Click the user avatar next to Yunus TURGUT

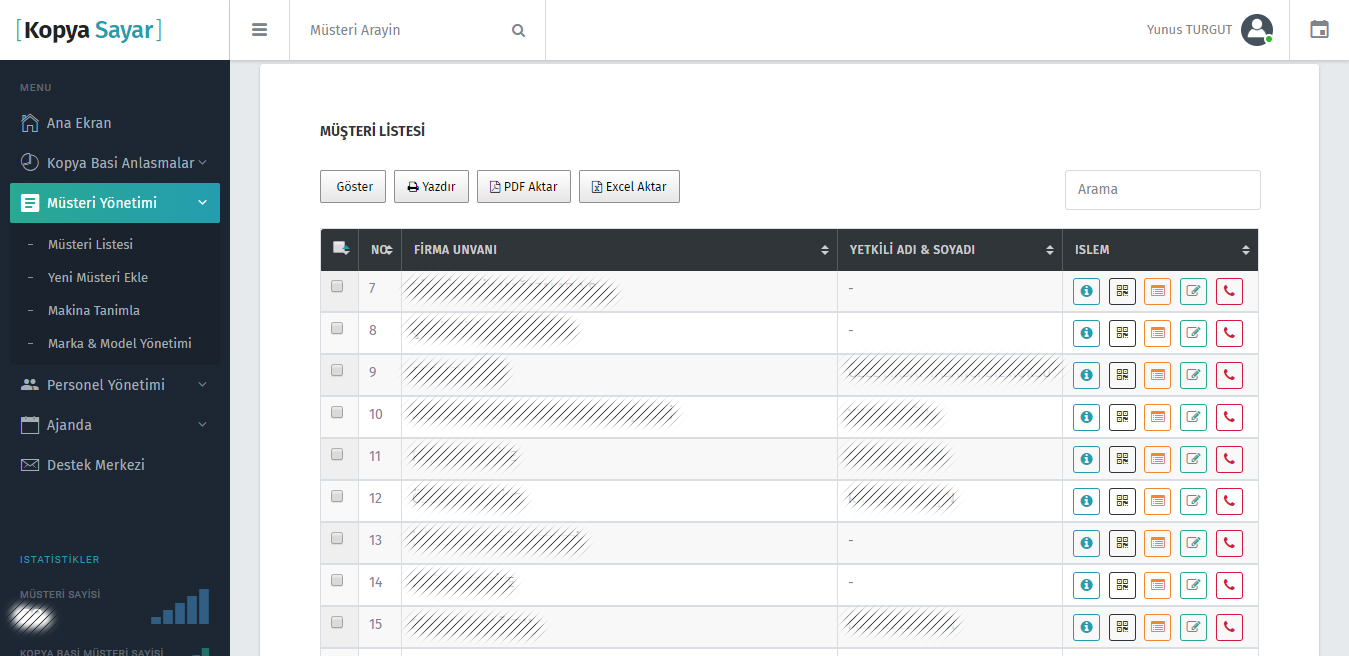tap(1256, 30)
